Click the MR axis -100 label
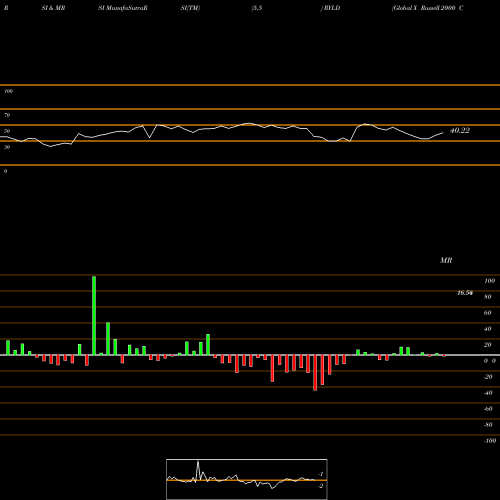This screenshot has height=500, width=500. 490,441
